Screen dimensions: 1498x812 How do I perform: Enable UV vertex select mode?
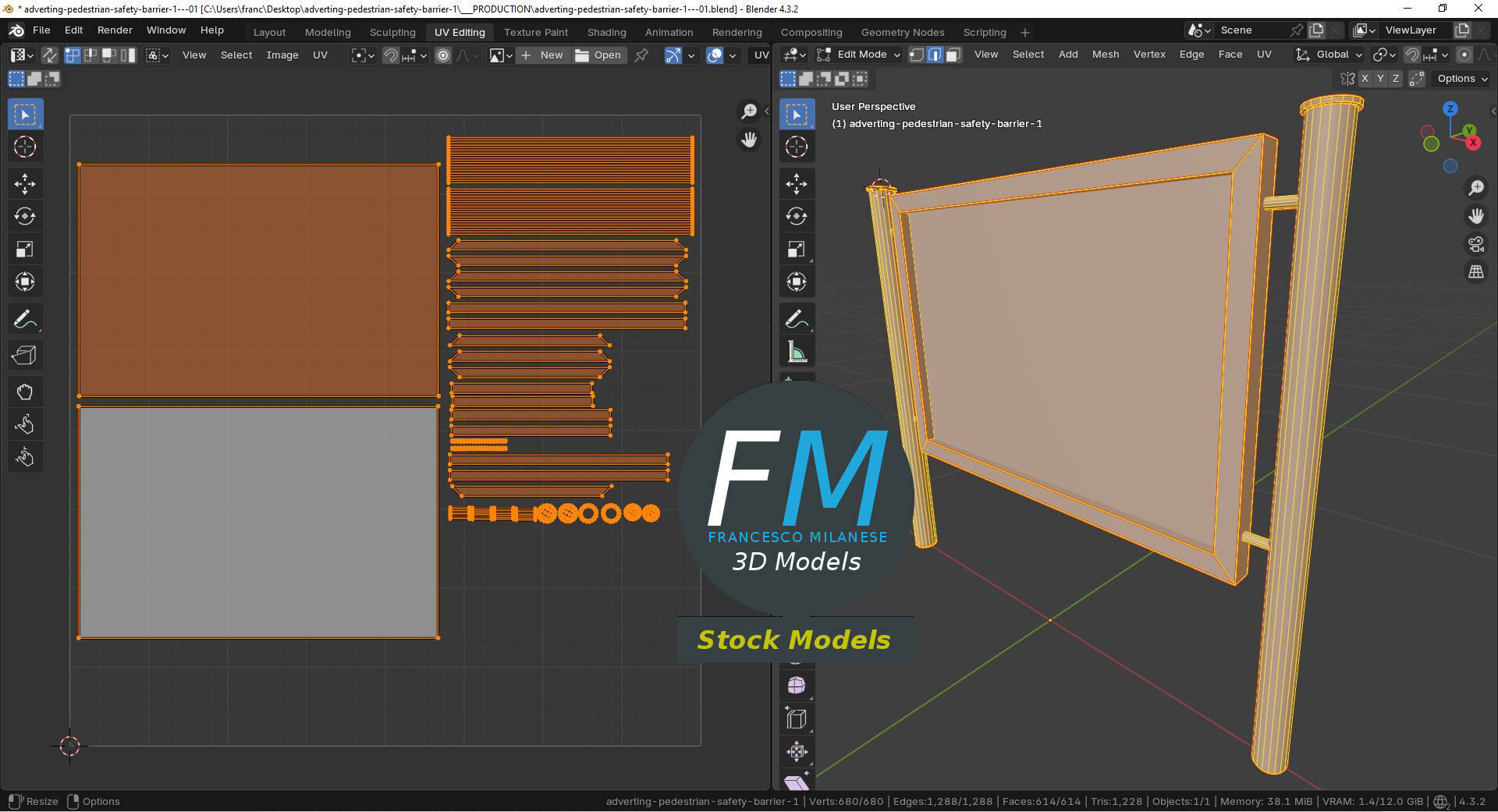point(72,55)
